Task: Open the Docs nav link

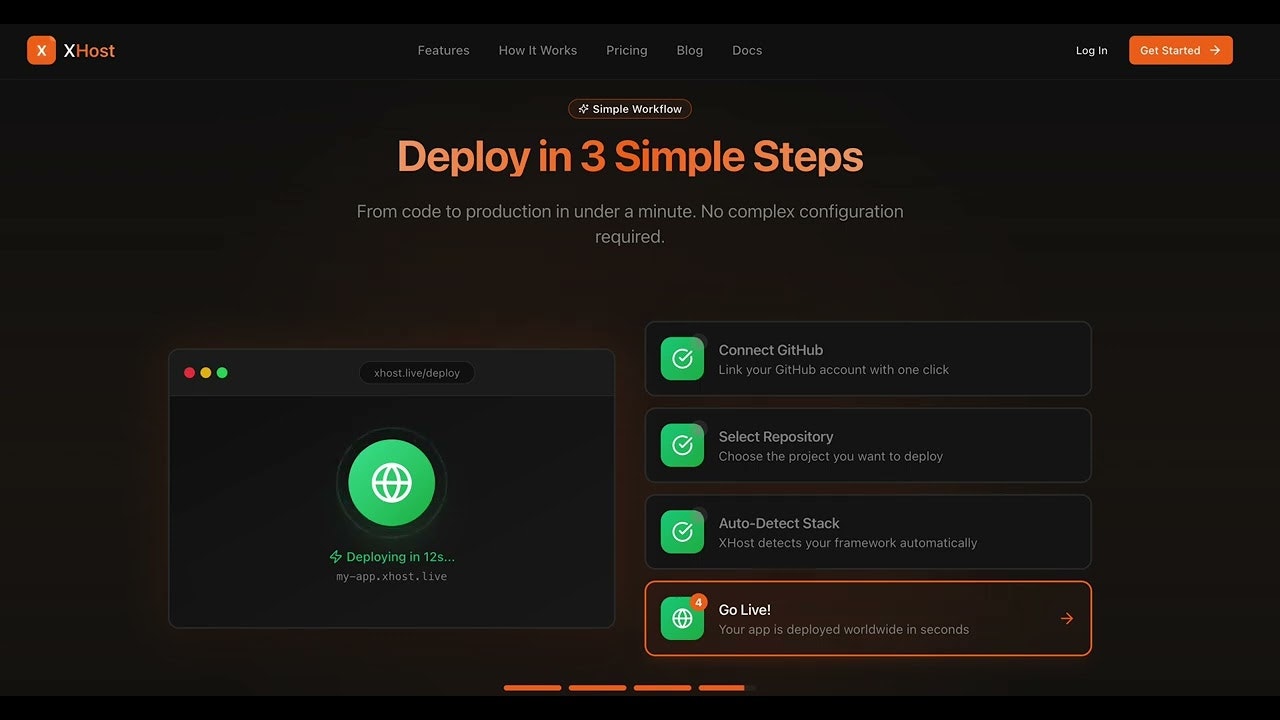Action: coord(747,50)
